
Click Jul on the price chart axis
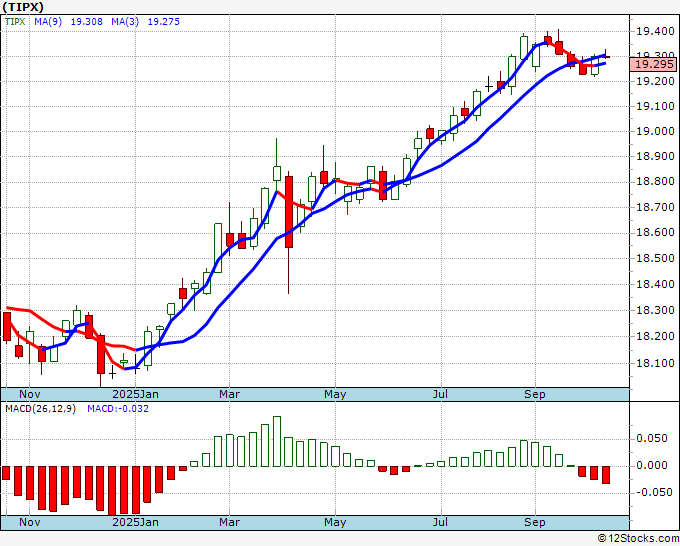coord(440,394)
